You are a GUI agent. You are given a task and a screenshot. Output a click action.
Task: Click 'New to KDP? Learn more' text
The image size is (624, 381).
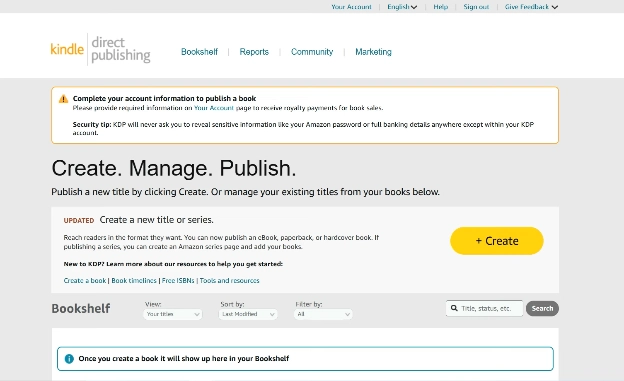point(173,264)
